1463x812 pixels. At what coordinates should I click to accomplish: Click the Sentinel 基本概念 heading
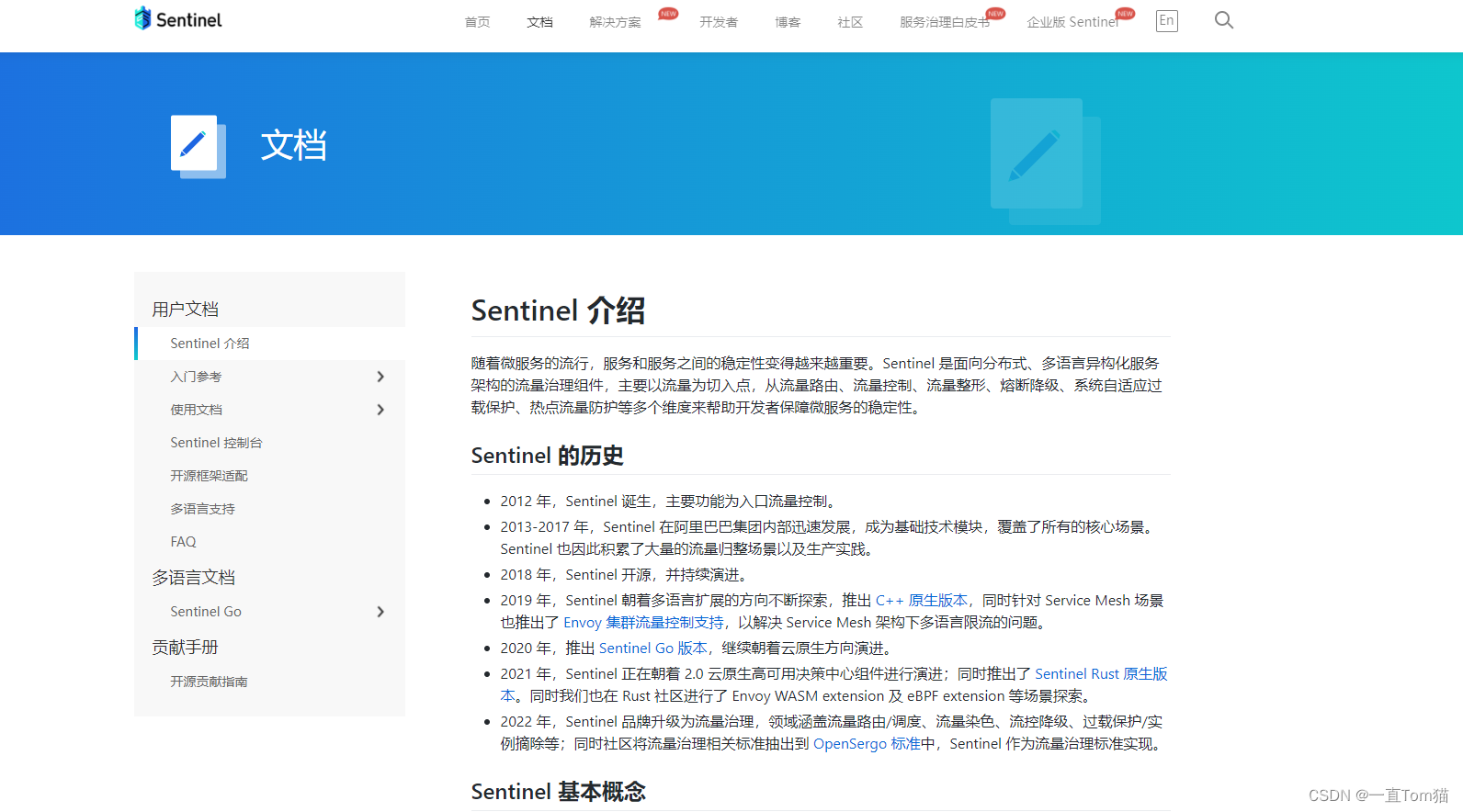(558, 792)
